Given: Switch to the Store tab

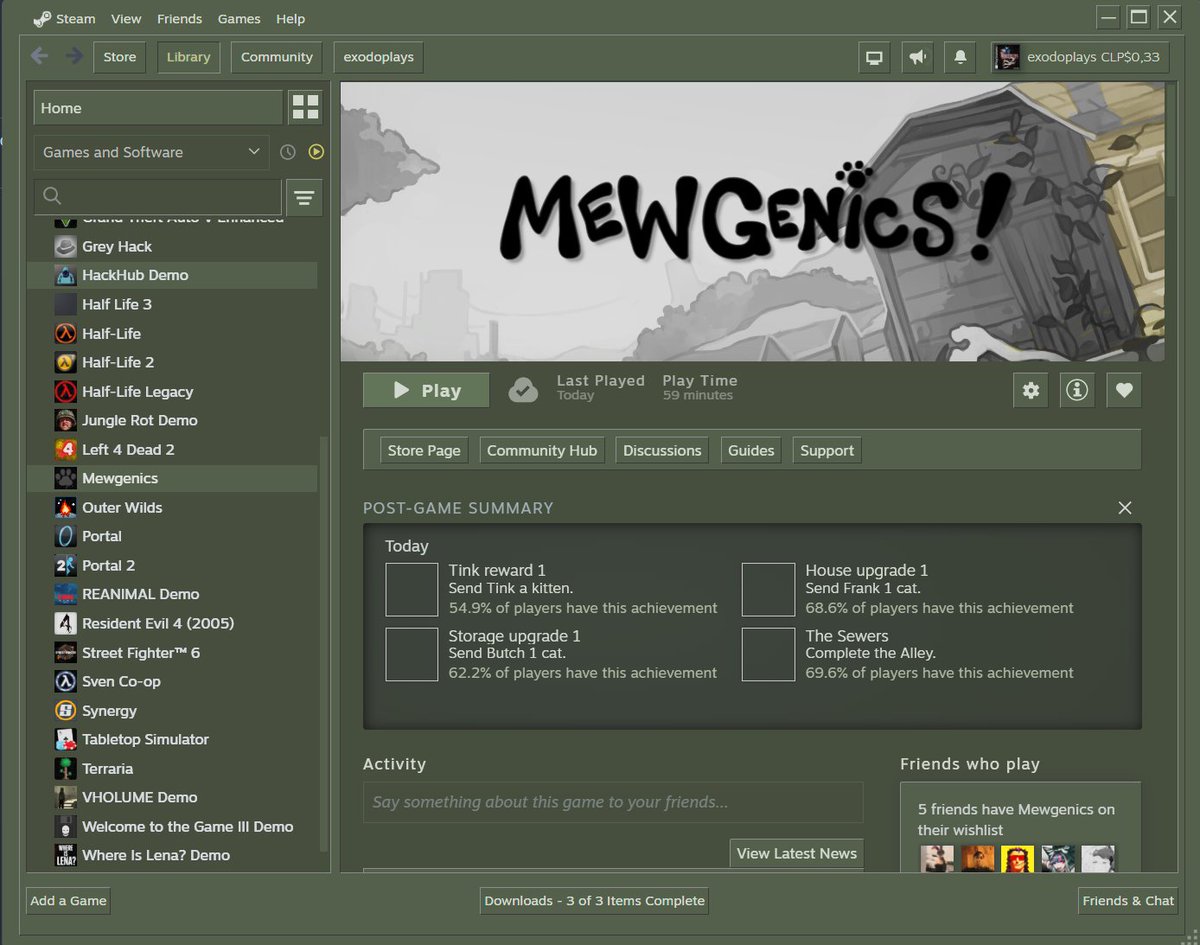Looking at the screenshot, I should click(x=120, y=57).
